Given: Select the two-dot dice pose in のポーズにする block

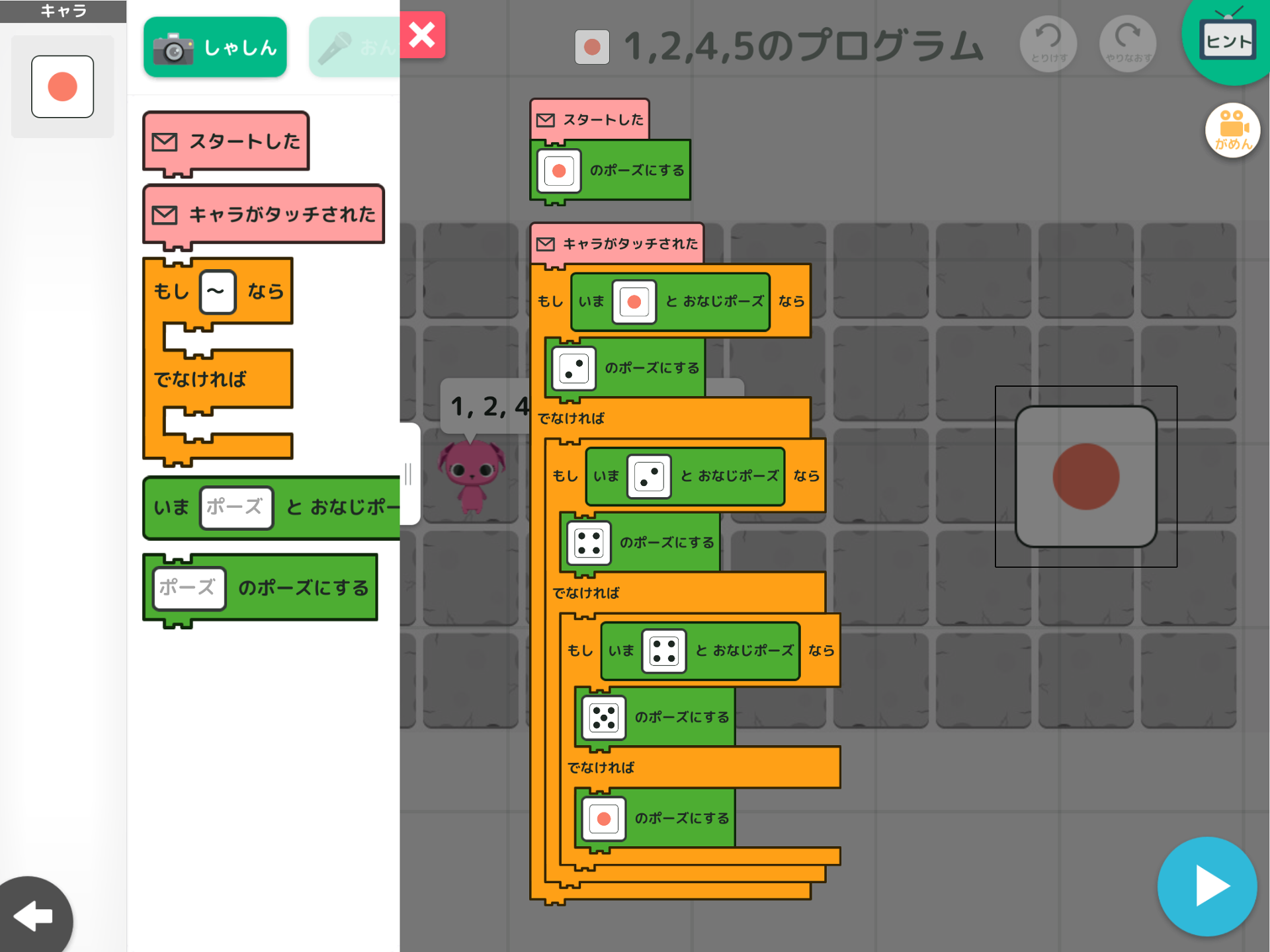Looking at the screenshot, I should tap(573, 368).
